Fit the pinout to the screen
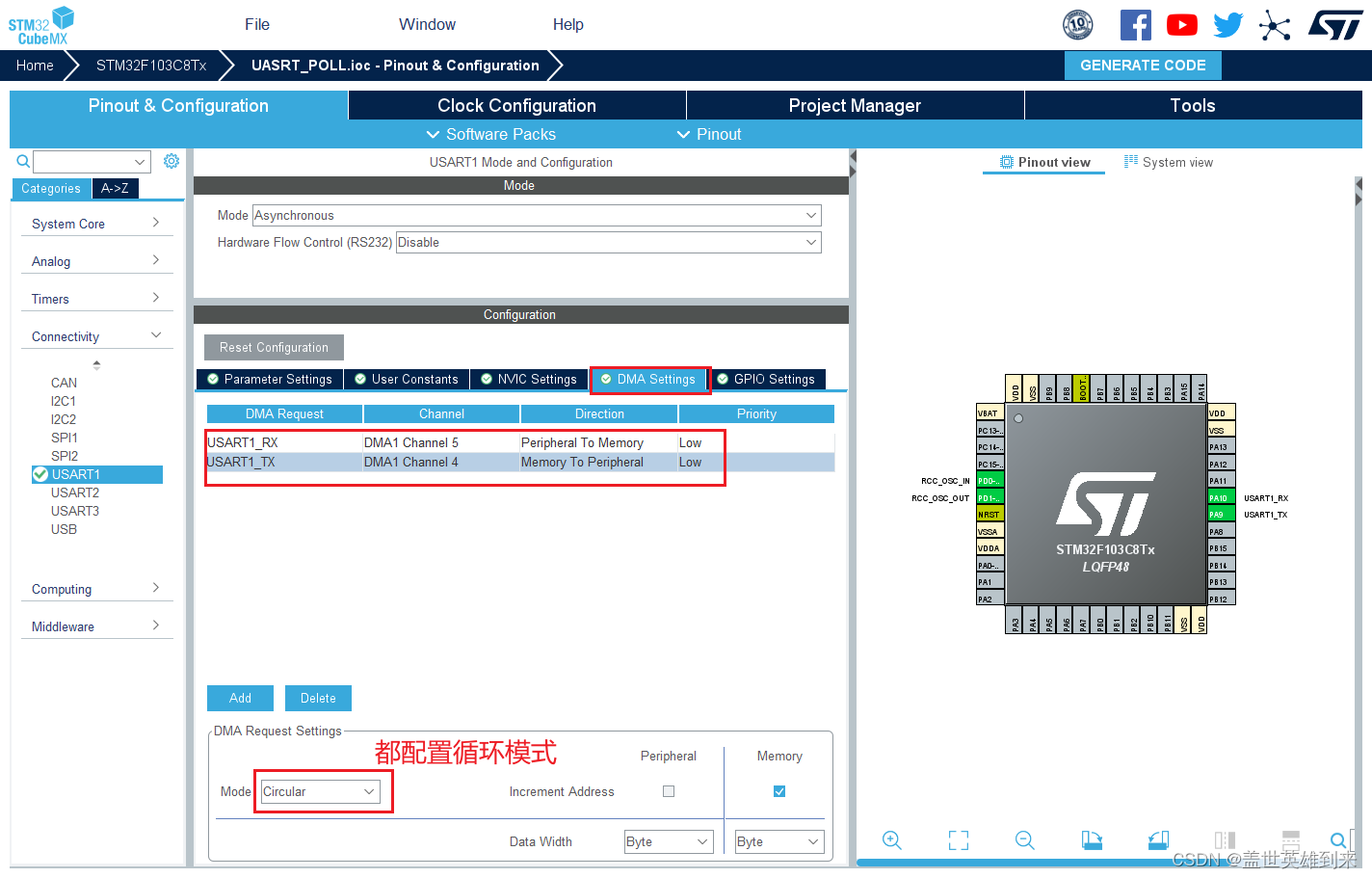This screenshot has width=1372, height=878. pyautogui.click(x=958, y=839)
